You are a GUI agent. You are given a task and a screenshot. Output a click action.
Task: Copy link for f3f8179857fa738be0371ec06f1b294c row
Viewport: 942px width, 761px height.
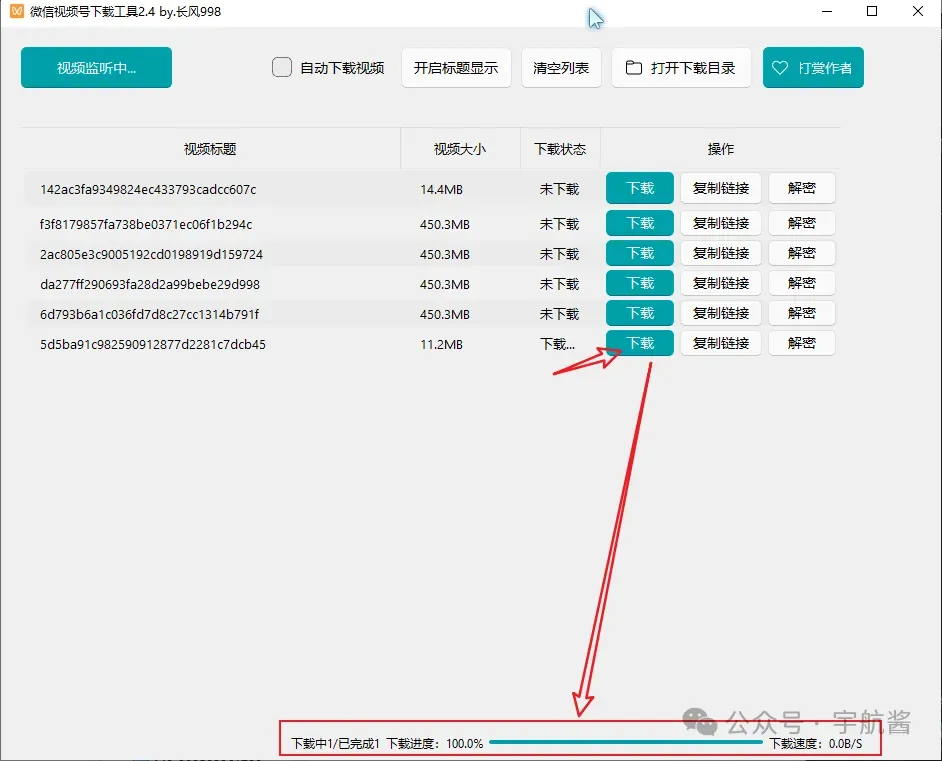coord(721,223)
